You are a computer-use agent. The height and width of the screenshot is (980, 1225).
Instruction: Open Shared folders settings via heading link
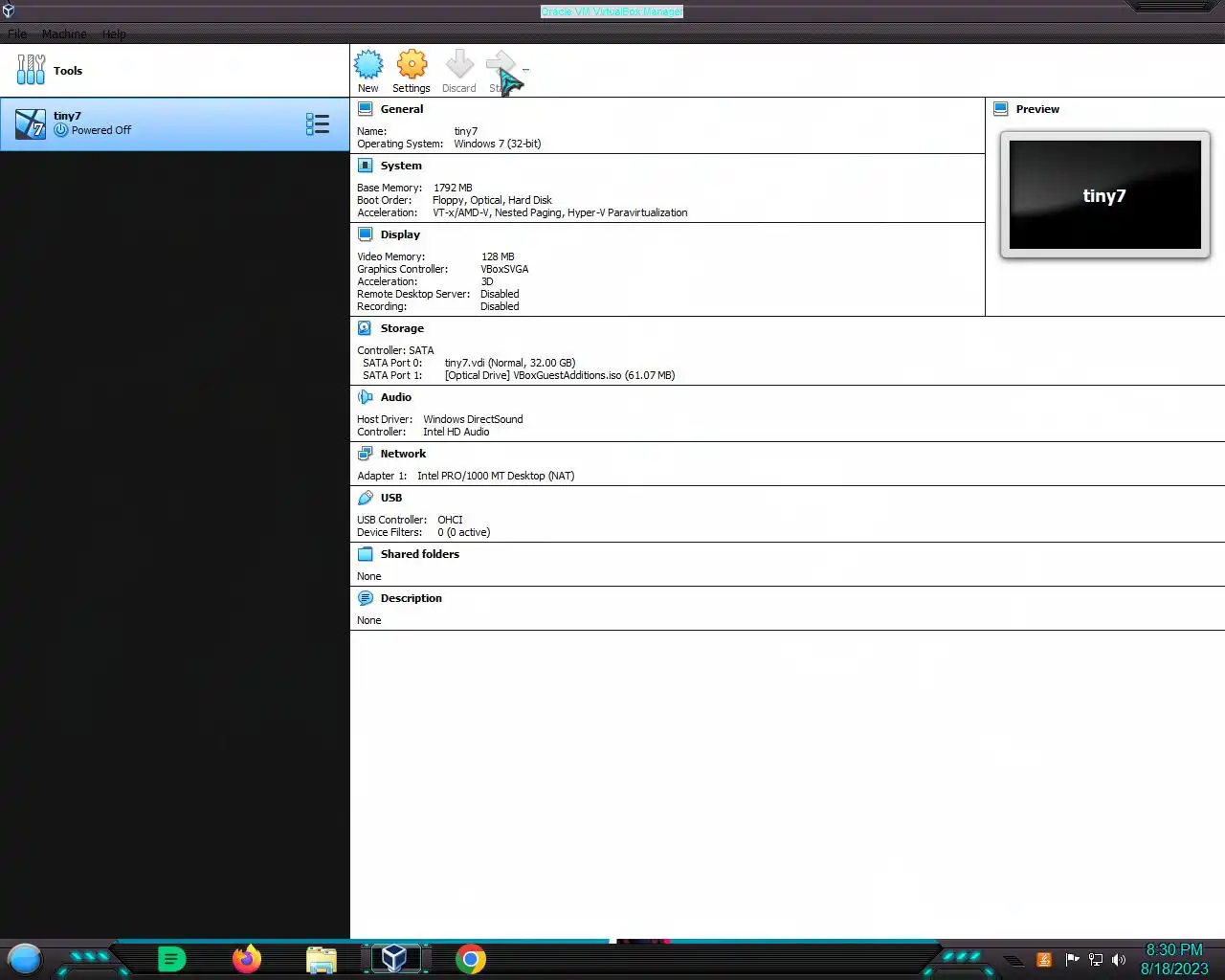click(420, 554)
